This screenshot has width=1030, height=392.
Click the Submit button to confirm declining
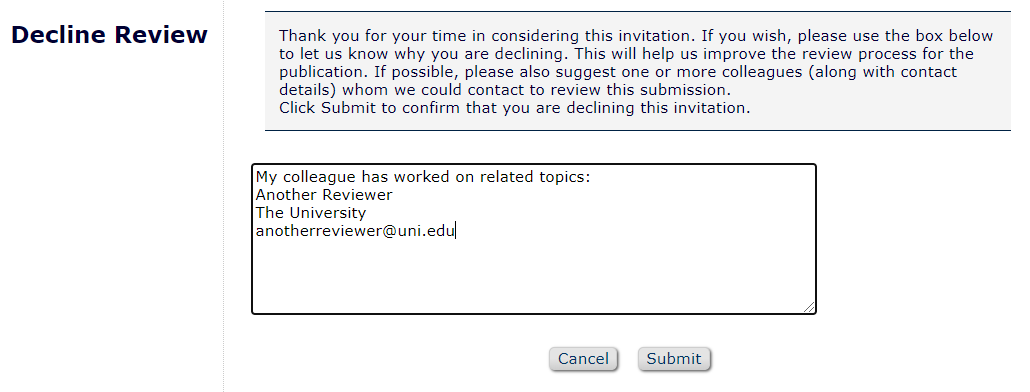pyautogui.click(x=674, y=359)
